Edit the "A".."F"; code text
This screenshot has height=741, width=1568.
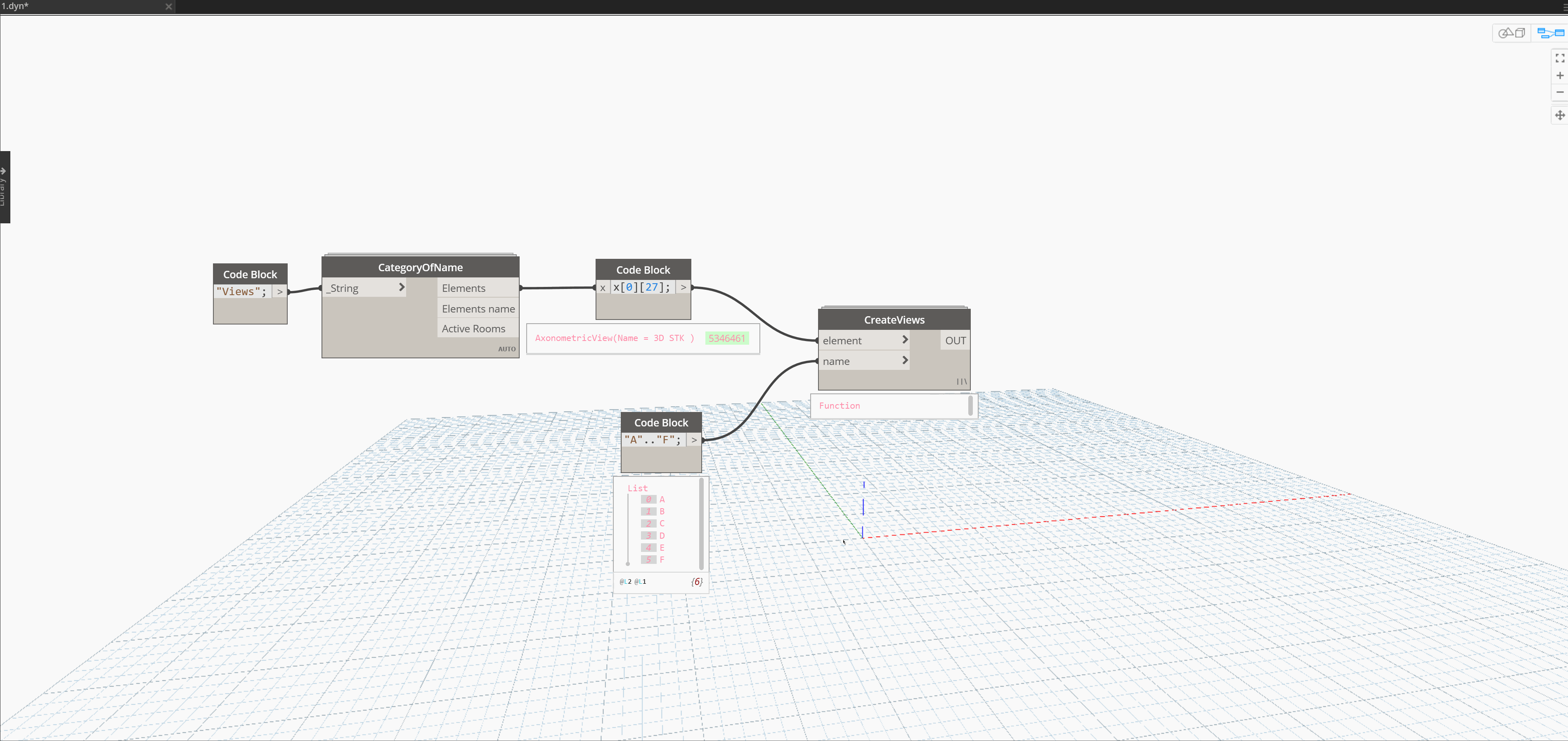click(653, 440)
